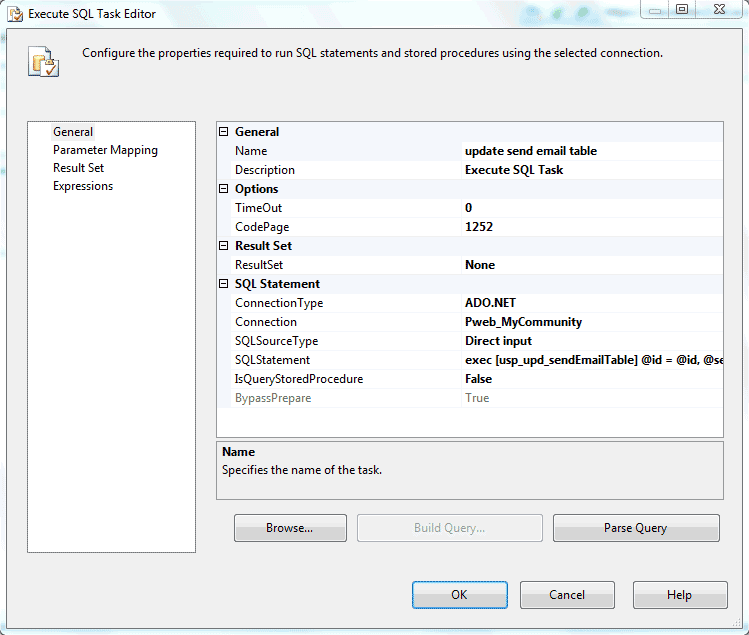Collapse the Options property category

(x=224, y=189)
